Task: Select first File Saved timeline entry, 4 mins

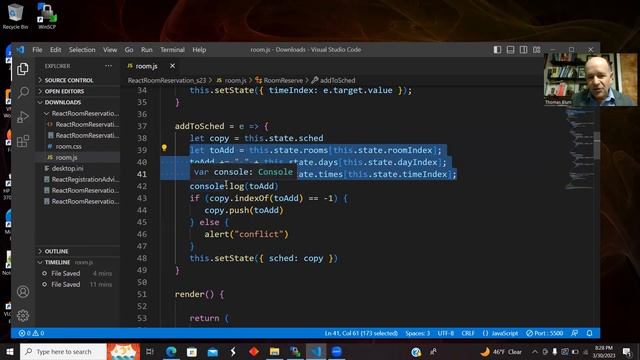Action: click(78, 273)
